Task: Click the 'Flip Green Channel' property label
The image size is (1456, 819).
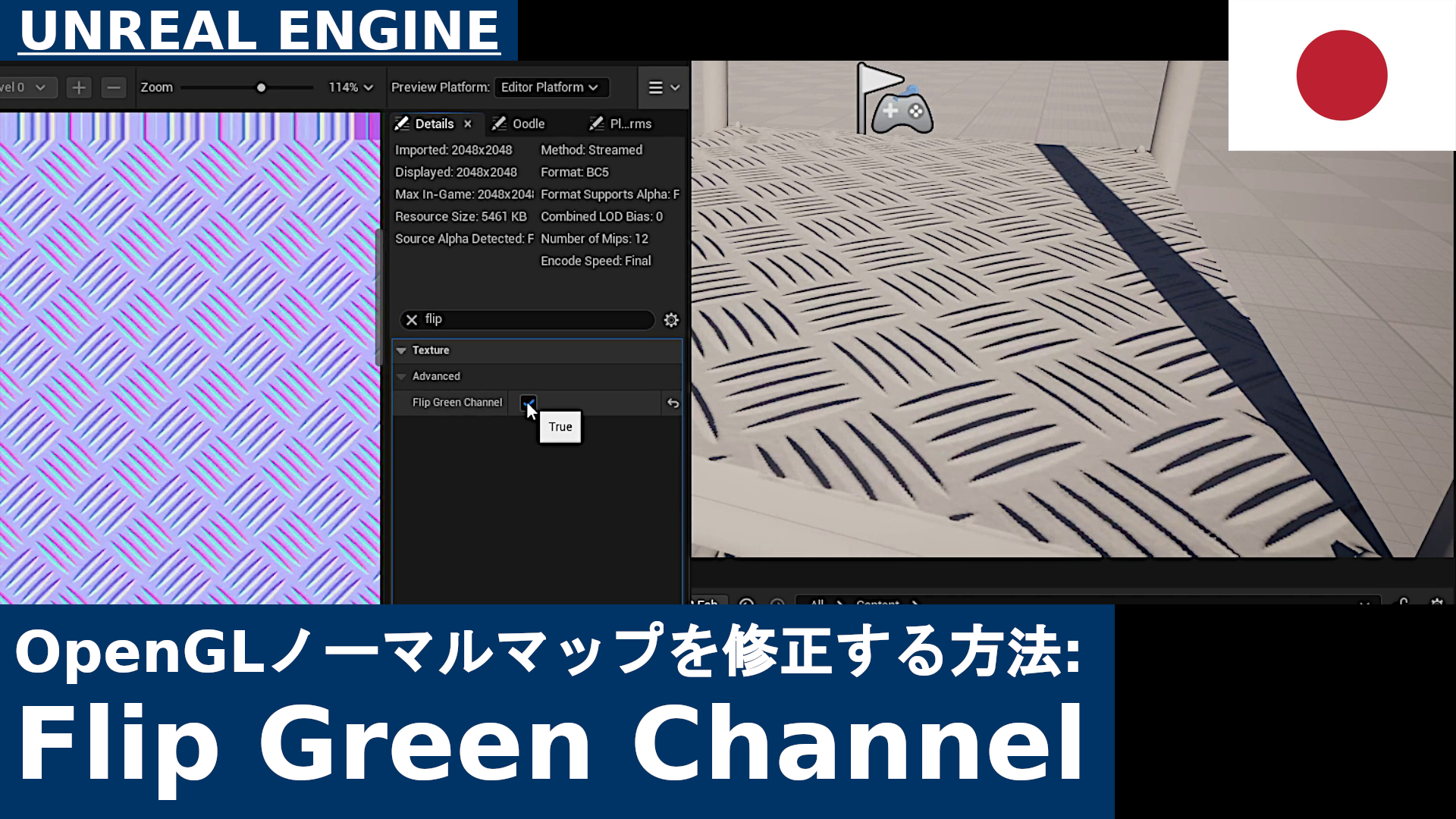Action: 457,403
